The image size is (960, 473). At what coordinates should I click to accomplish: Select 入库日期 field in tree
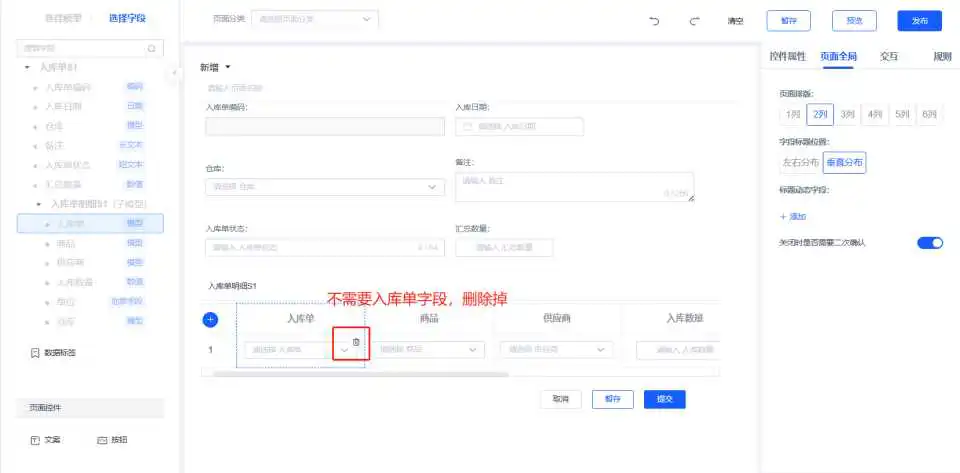pyautogui.click(x=90, y=106)
